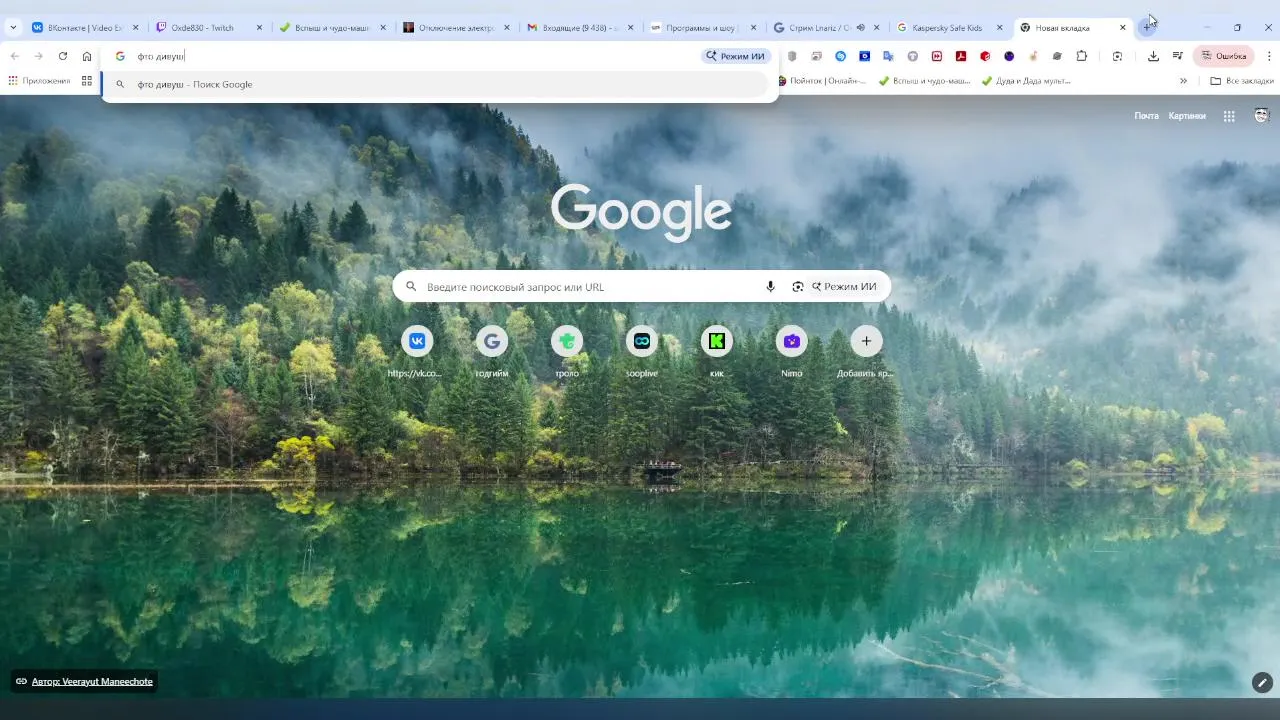Click the gray shield extension icon
The width and height of the screenshot is (1280, 720).
pos(792,56)
